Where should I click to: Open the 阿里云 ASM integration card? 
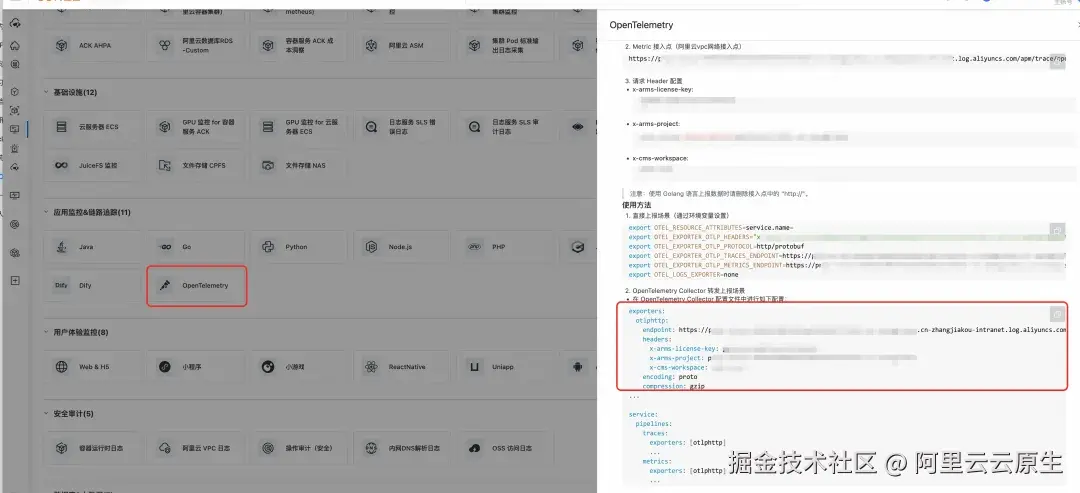pos(402,45)
